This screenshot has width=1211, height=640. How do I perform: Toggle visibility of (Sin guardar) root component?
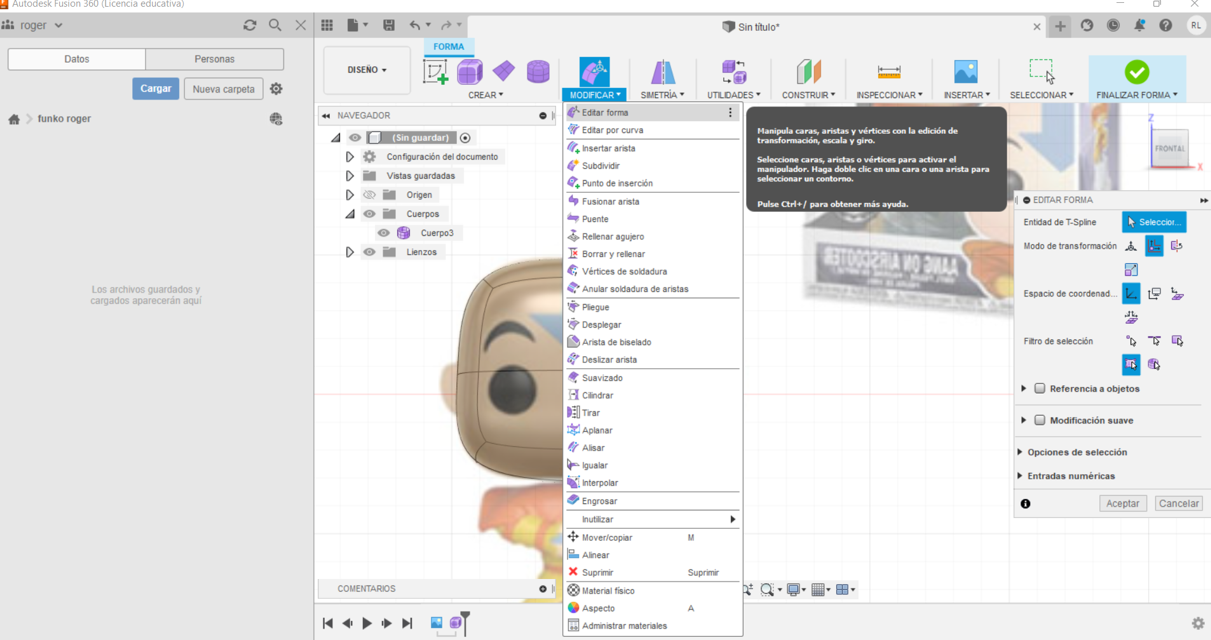click(x=355, y=138)
